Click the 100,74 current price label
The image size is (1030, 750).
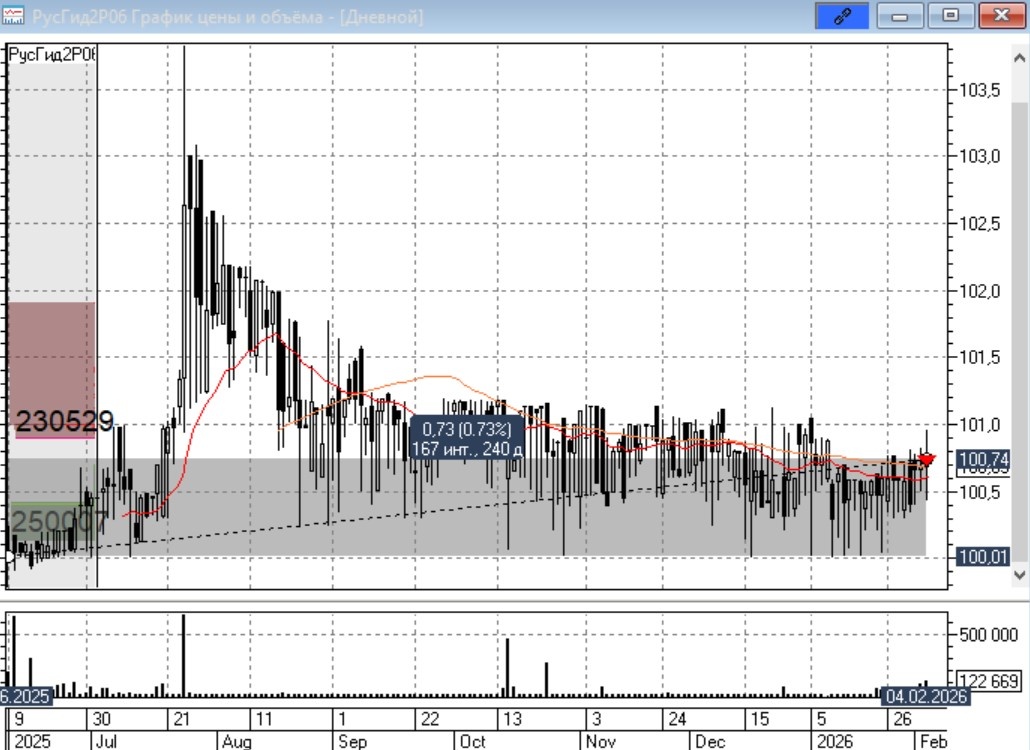[983, 459]
